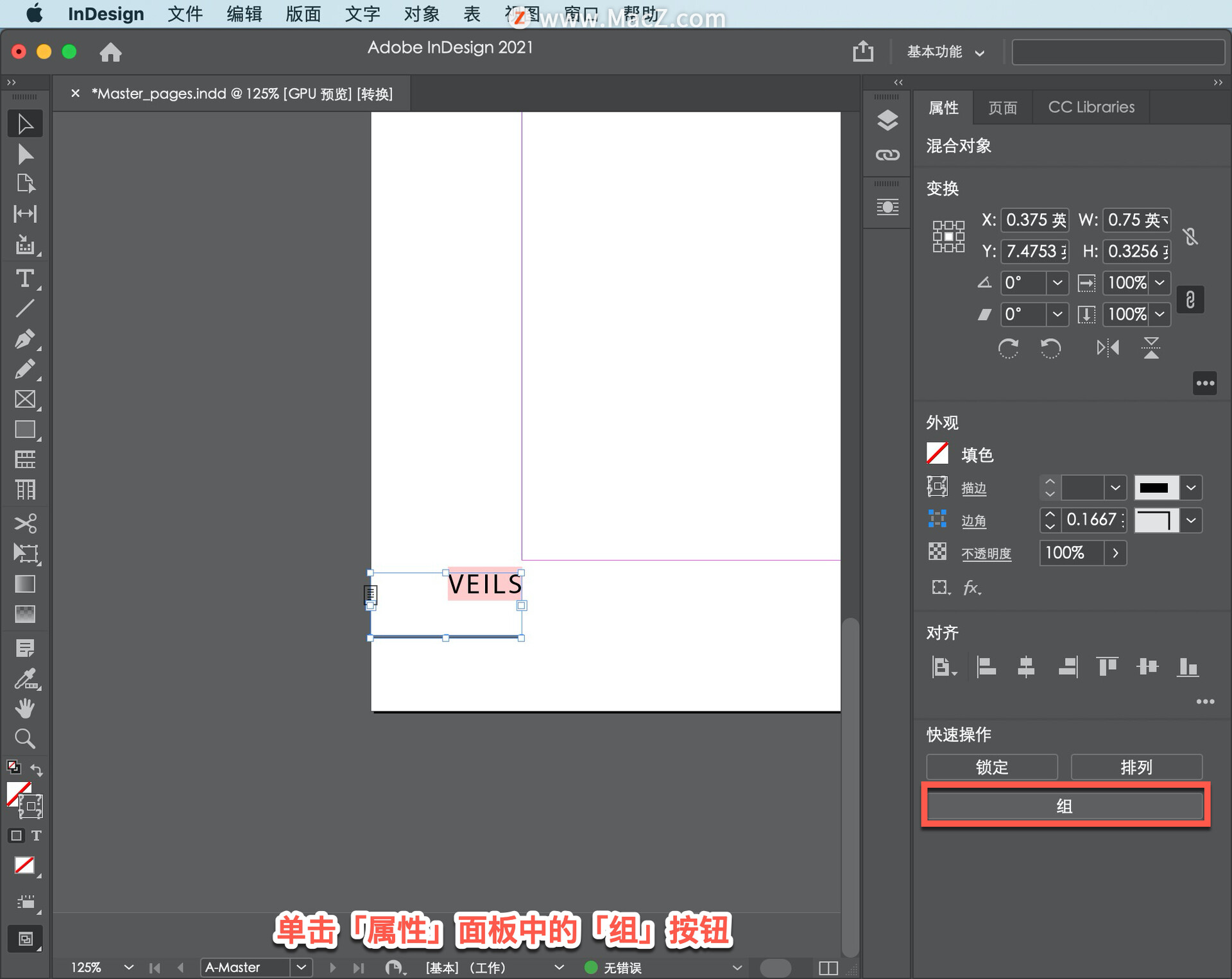This screenshot has height=979, width=1232.
Task: Open the 不透明度 opacity options link
Action: [x=986, y=554]
